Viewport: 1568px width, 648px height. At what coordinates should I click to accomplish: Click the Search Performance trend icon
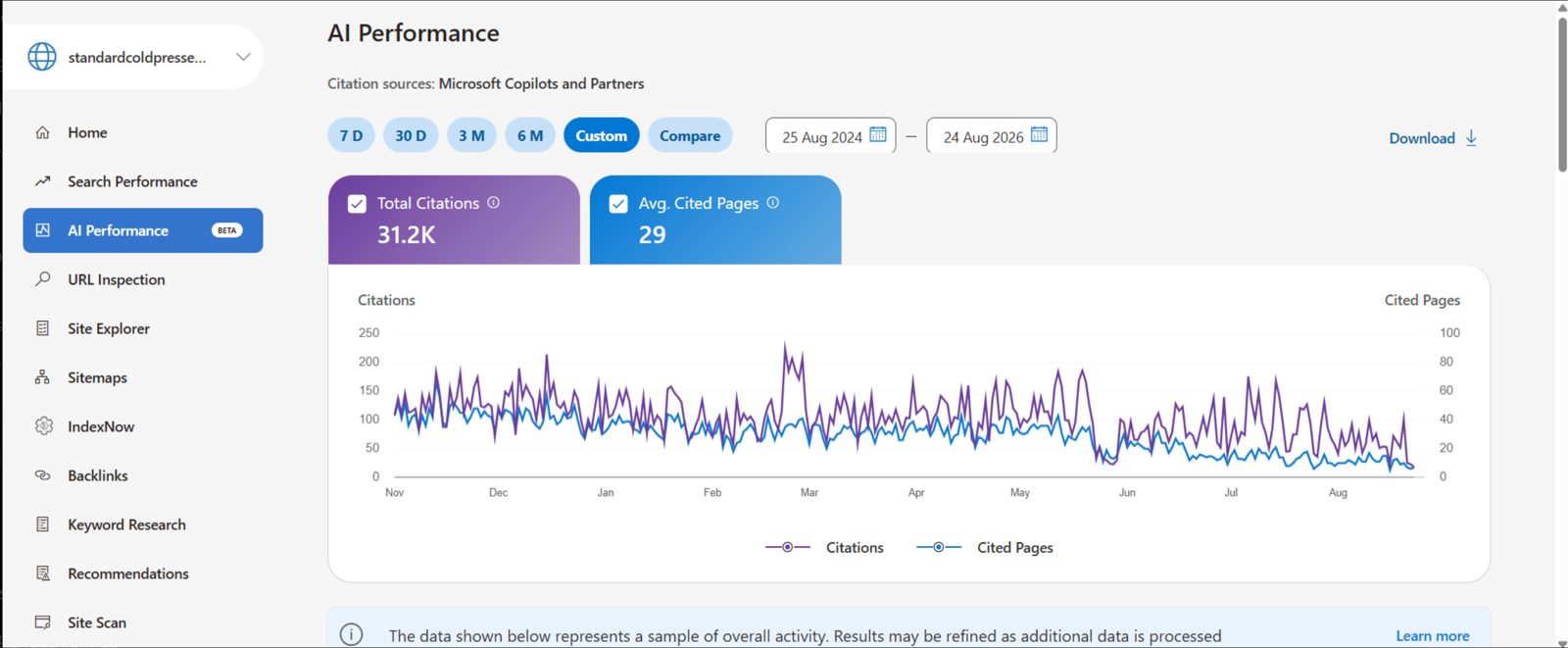click(x=42, y=181)
